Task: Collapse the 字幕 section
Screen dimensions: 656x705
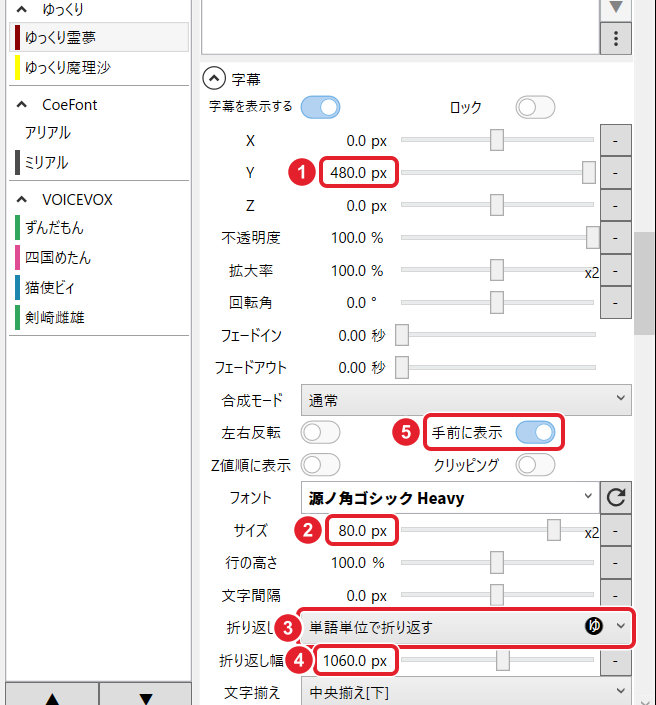Action: click(x=214, y=78)
